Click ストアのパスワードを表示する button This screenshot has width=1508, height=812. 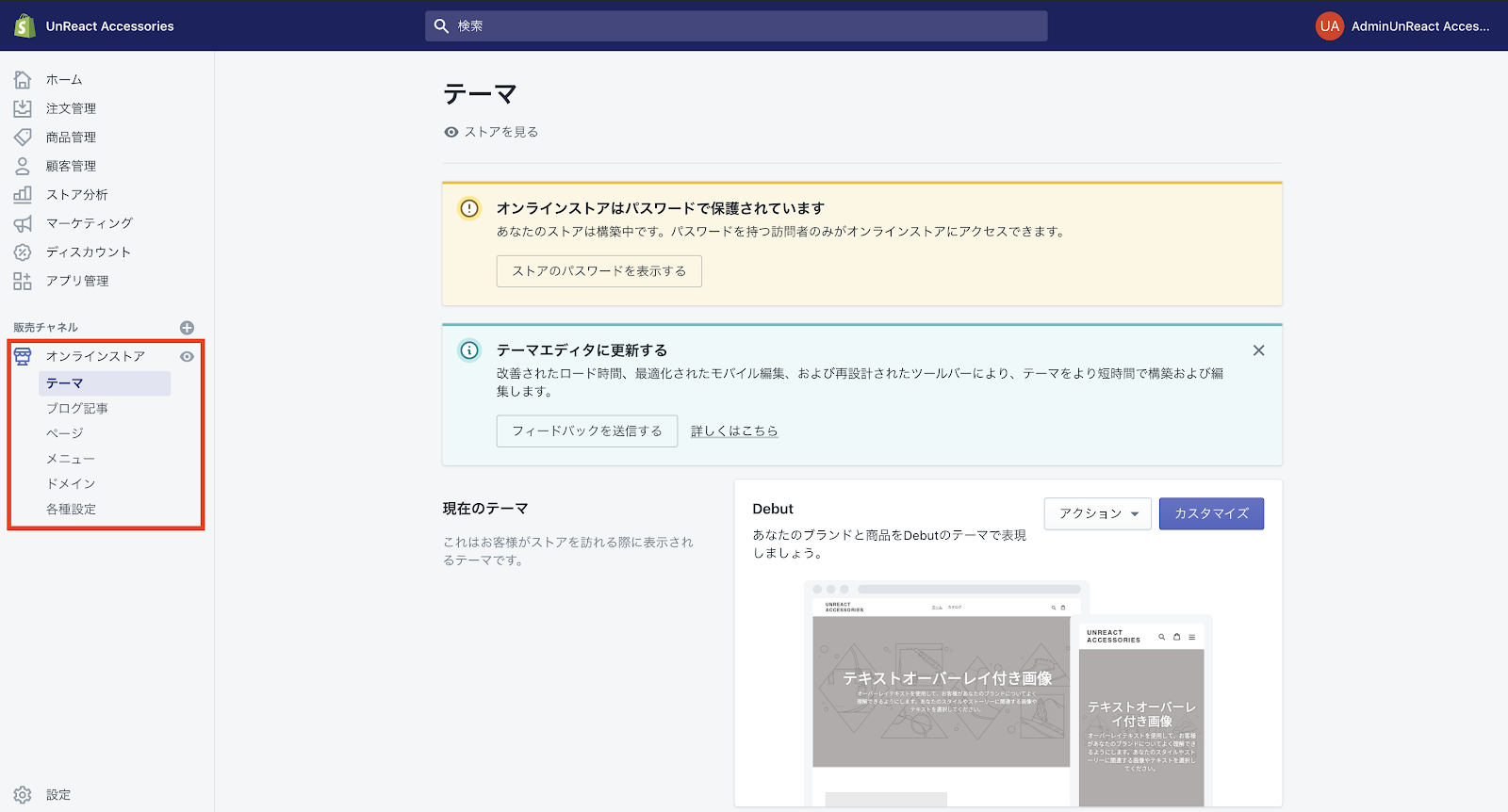click(598, 271)
